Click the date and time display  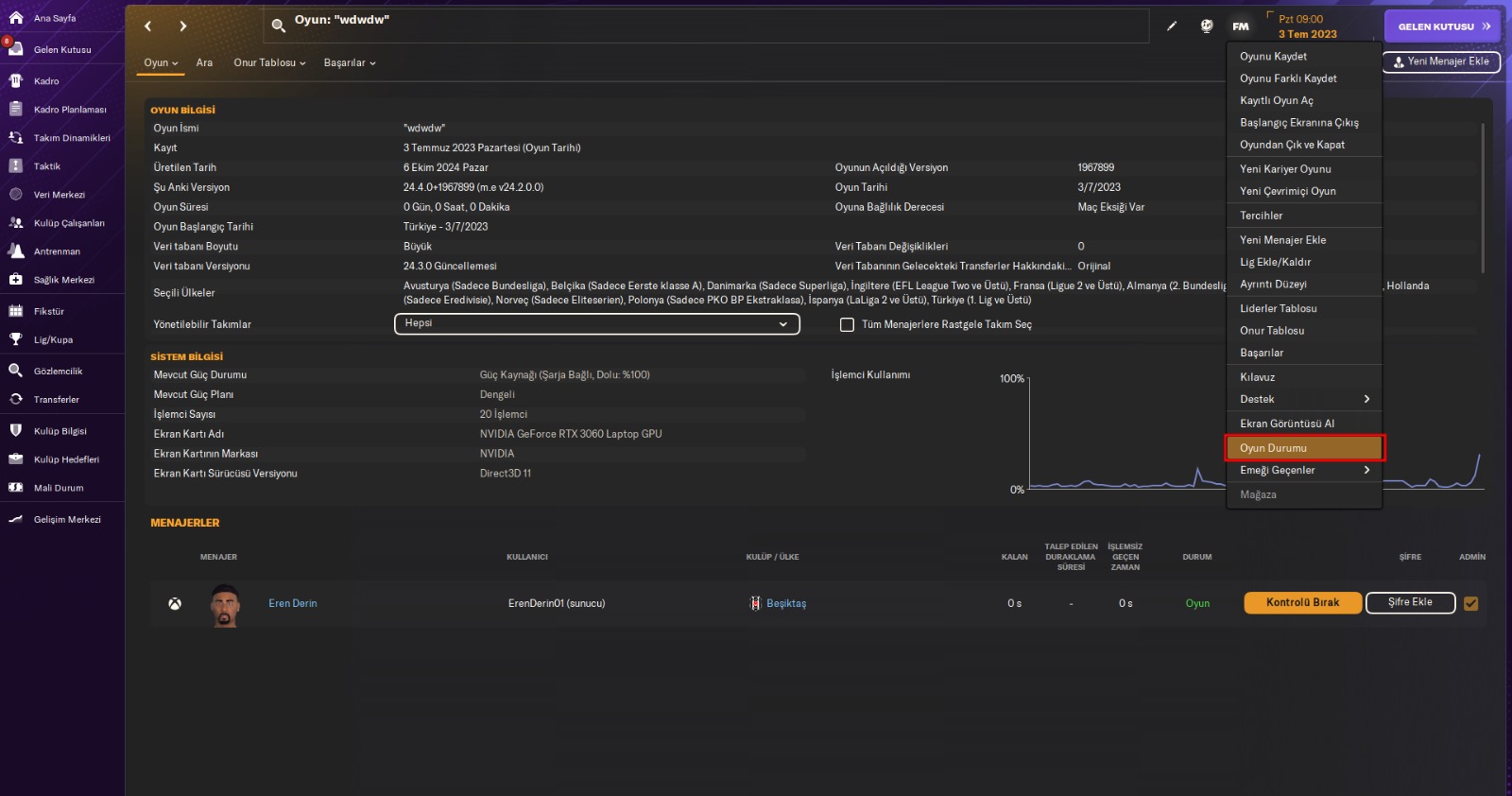coord(1308,26)
